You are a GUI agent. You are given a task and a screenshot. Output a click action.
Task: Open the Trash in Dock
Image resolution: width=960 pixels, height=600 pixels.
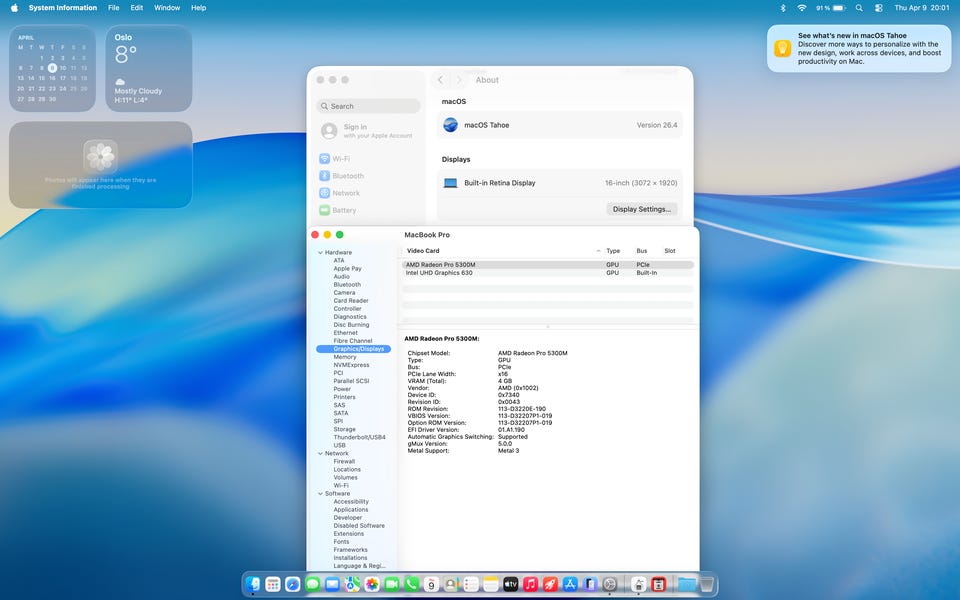click(707, 584)
